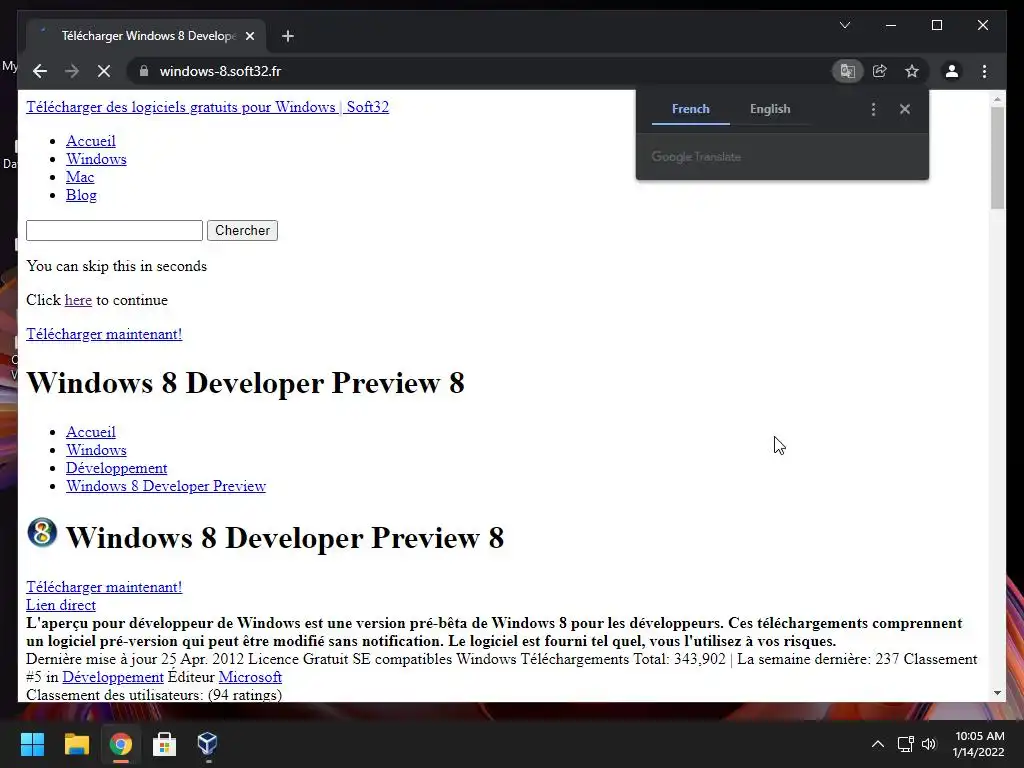Stop loading the page
The image size is (1024, 768).
[x=104, y=71]
